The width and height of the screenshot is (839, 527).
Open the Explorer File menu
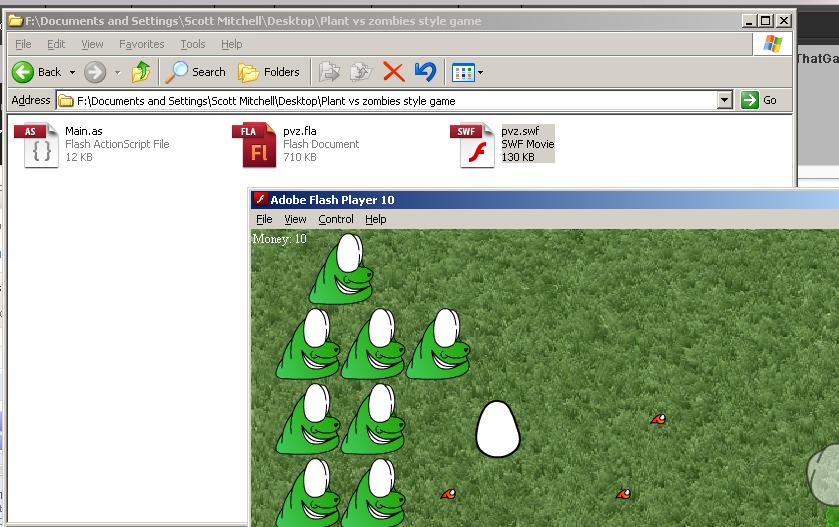(23, 44)
